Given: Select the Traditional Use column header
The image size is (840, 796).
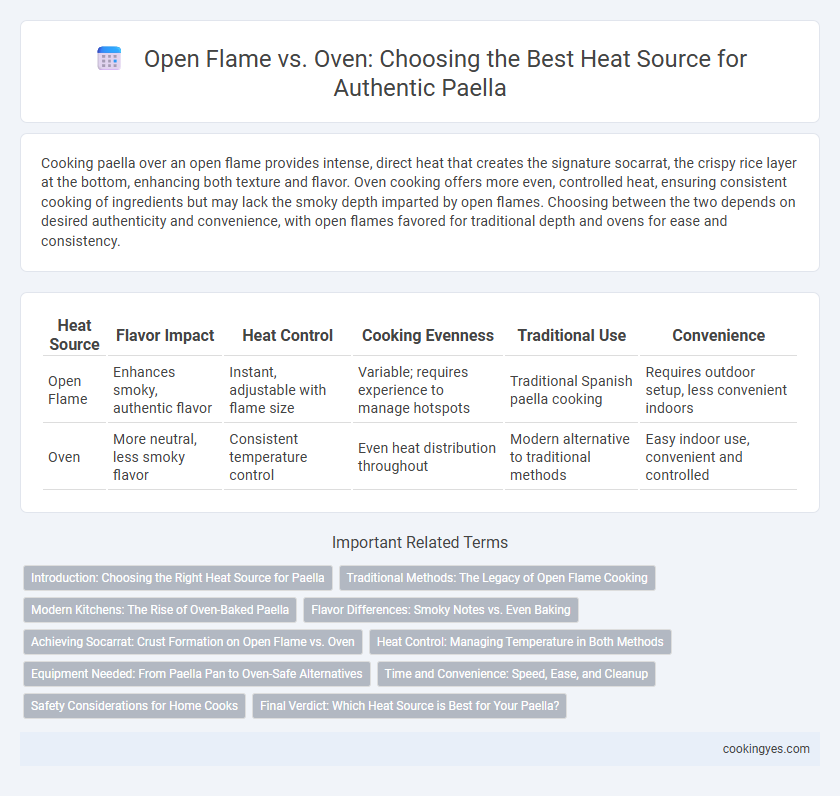Looking at the screenshot, I should 572,335.
